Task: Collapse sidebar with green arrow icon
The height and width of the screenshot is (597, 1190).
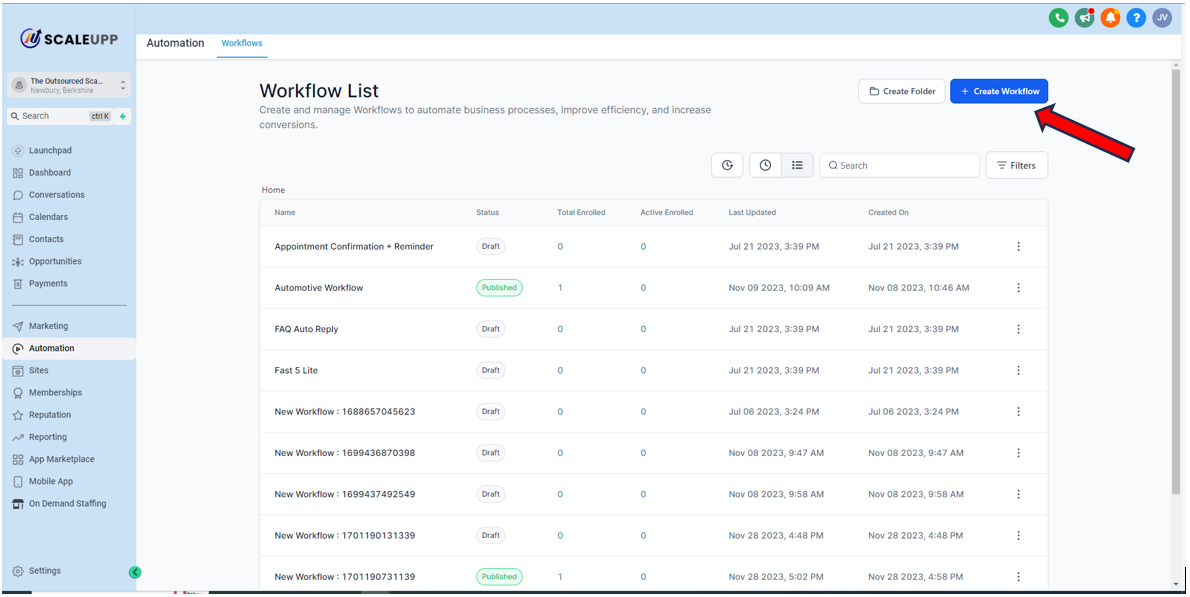Action: click(135, 573)
